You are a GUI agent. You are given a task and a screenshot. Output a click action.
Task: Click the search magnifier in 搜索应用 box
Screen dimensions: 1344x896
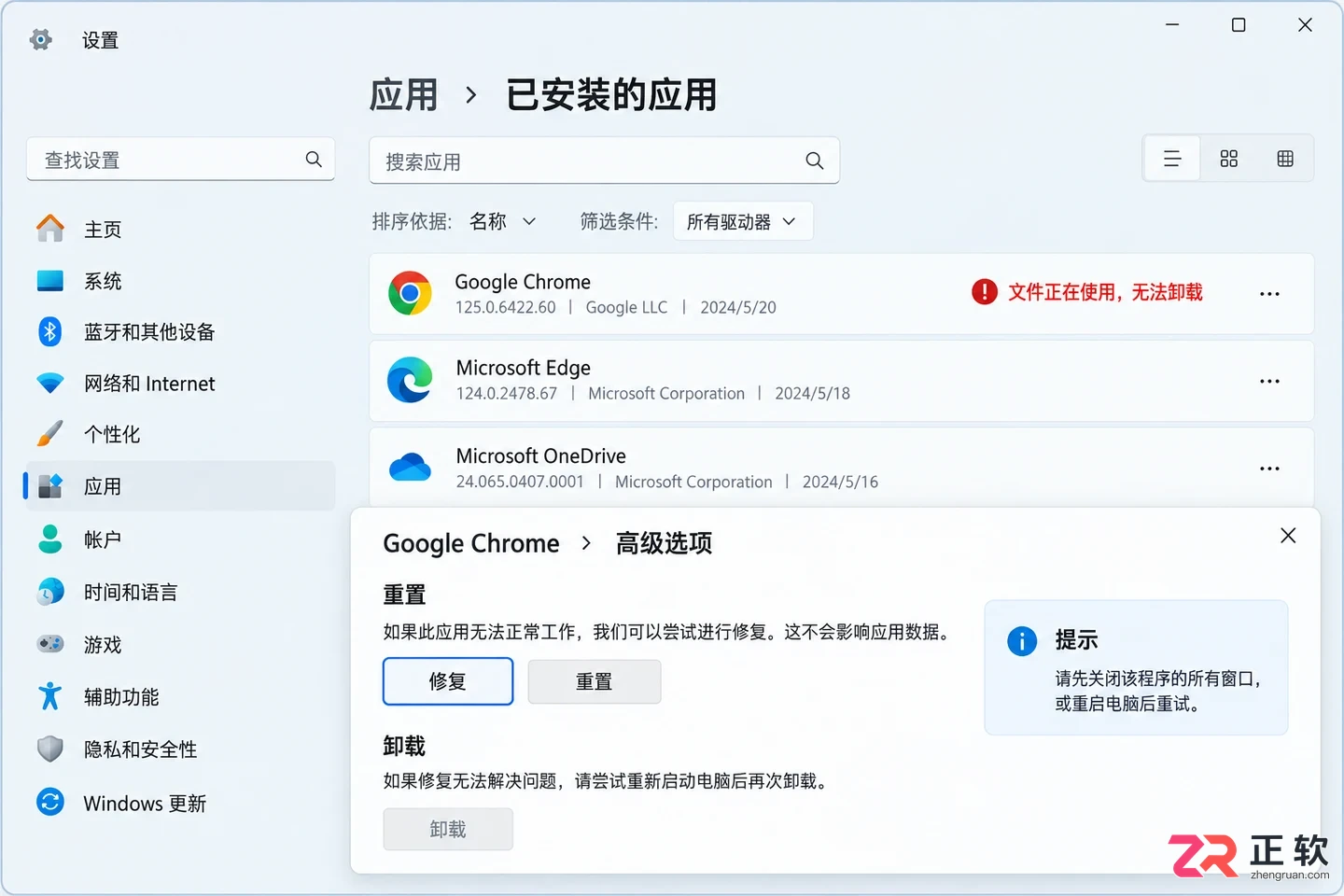click(815, 161)
